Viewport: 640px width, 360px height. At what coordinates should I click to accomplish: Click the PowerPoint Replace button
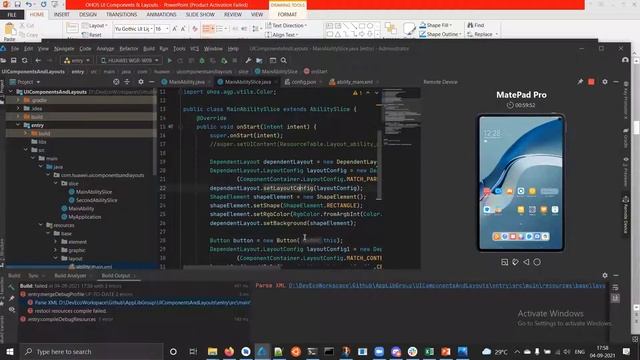click(x=483, y=34)
